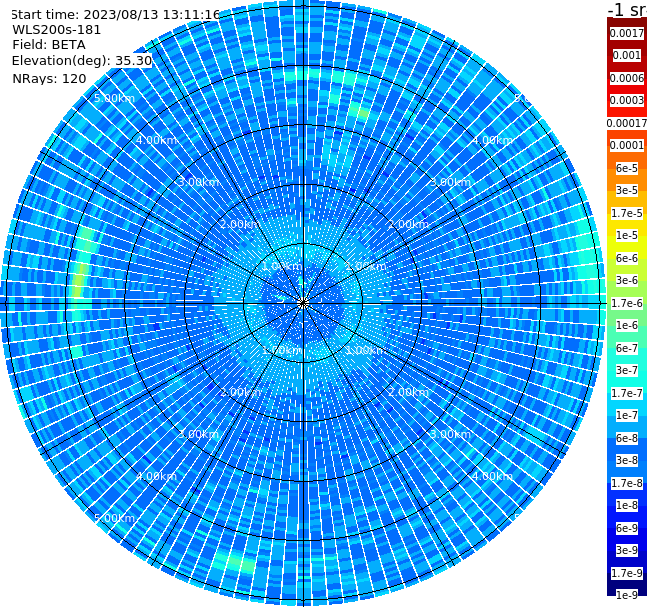The image size is (647, 607).
Task: Click the 1e-6 colorbar label
Action: click(627, 325)
